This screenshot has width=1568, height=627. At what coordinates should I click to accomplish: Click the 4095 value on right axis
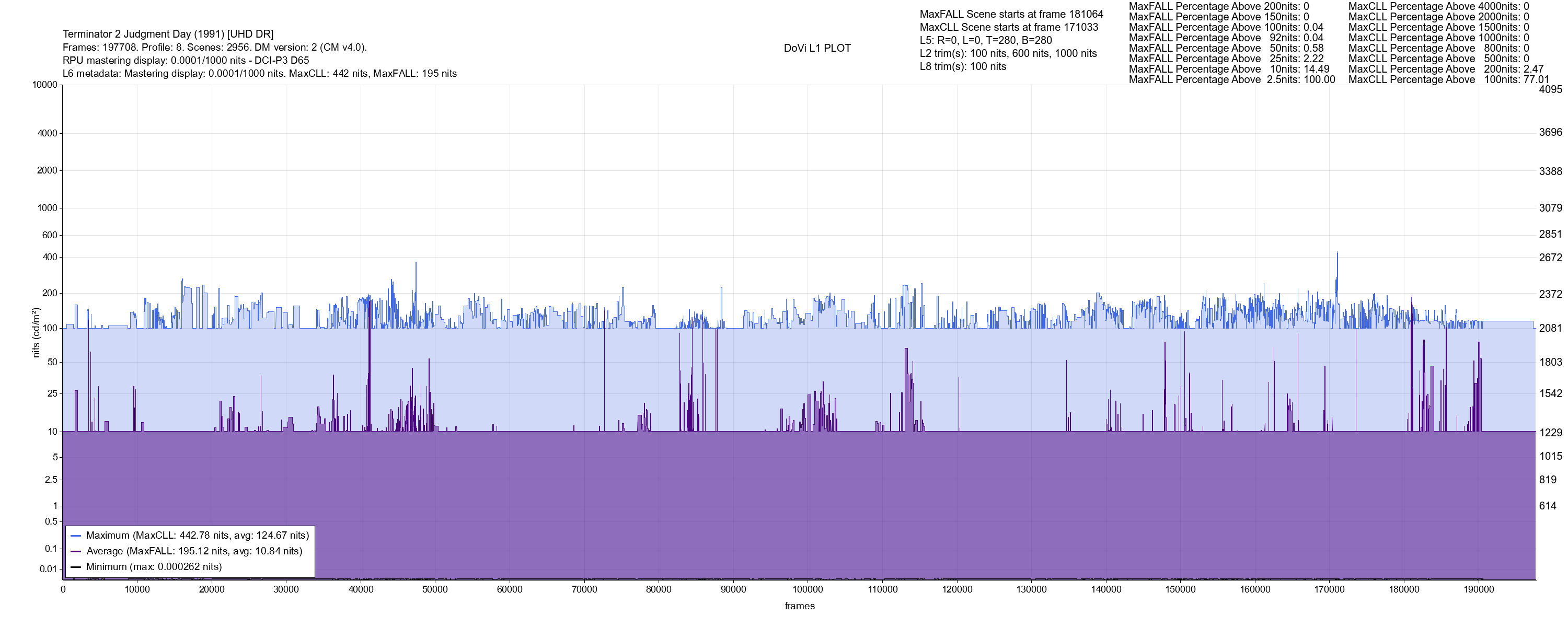[1550, 89]
